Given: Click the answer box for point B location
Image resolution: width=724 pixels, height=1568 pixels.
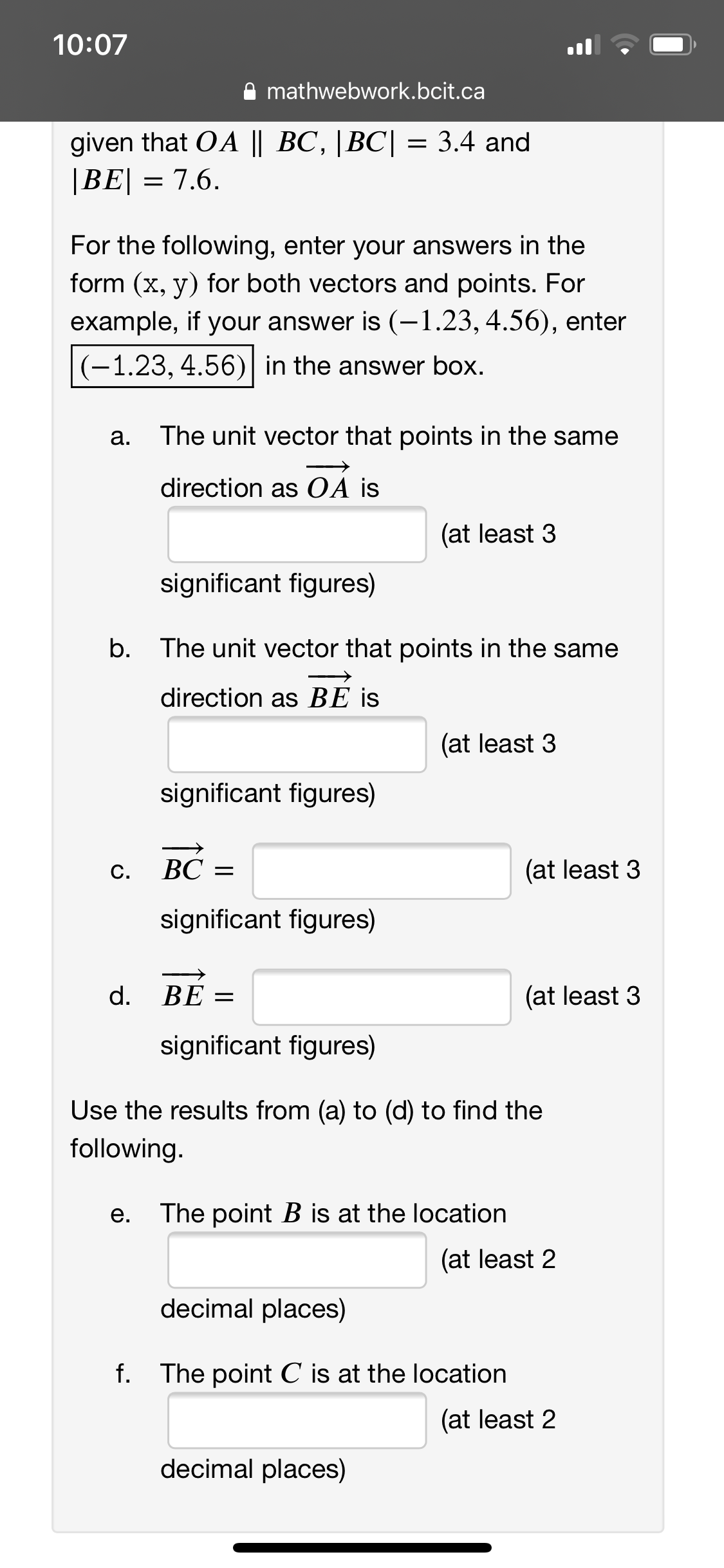Looking at the screenshot, I should (296, 1262).
